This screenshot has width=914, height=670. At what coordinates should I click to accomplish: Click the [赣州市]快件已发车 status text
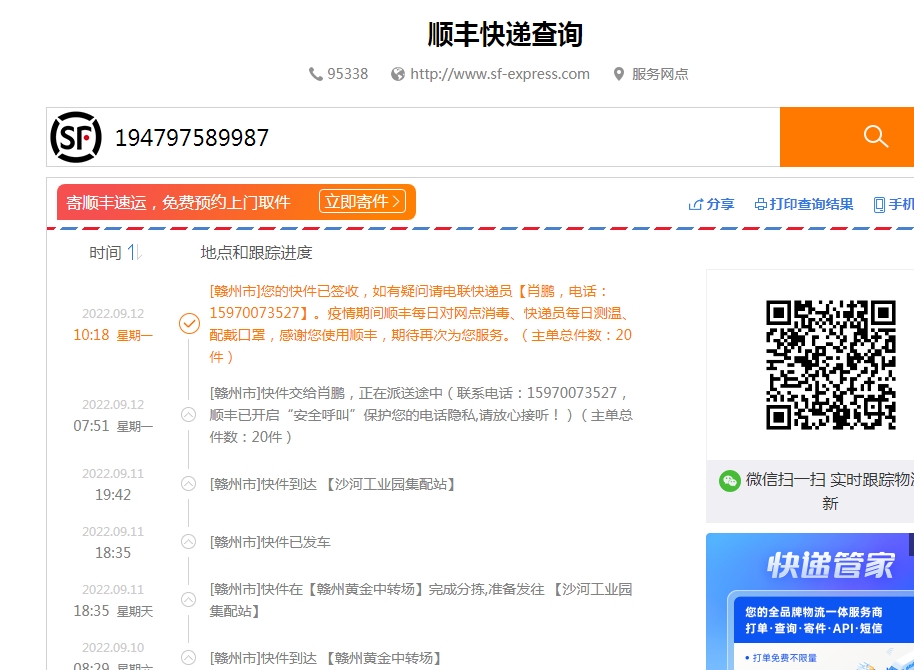tap(270, 542)
